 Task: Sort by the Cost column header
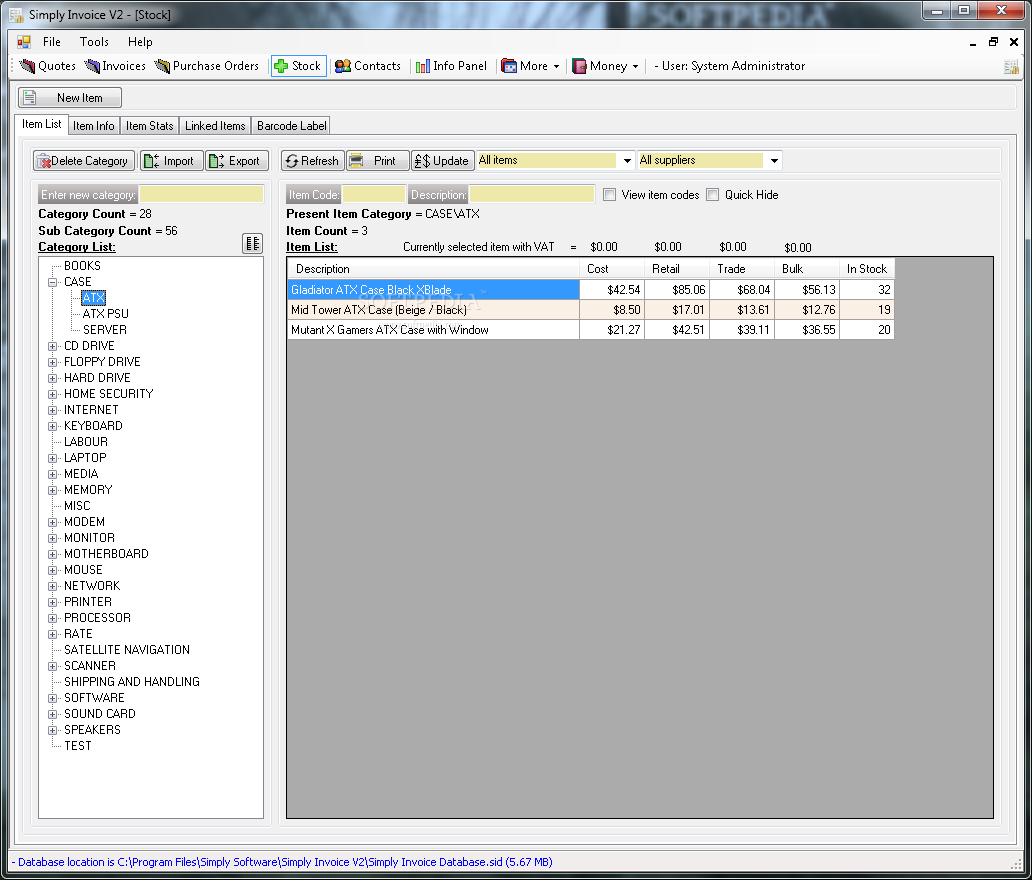click(612, 269)
